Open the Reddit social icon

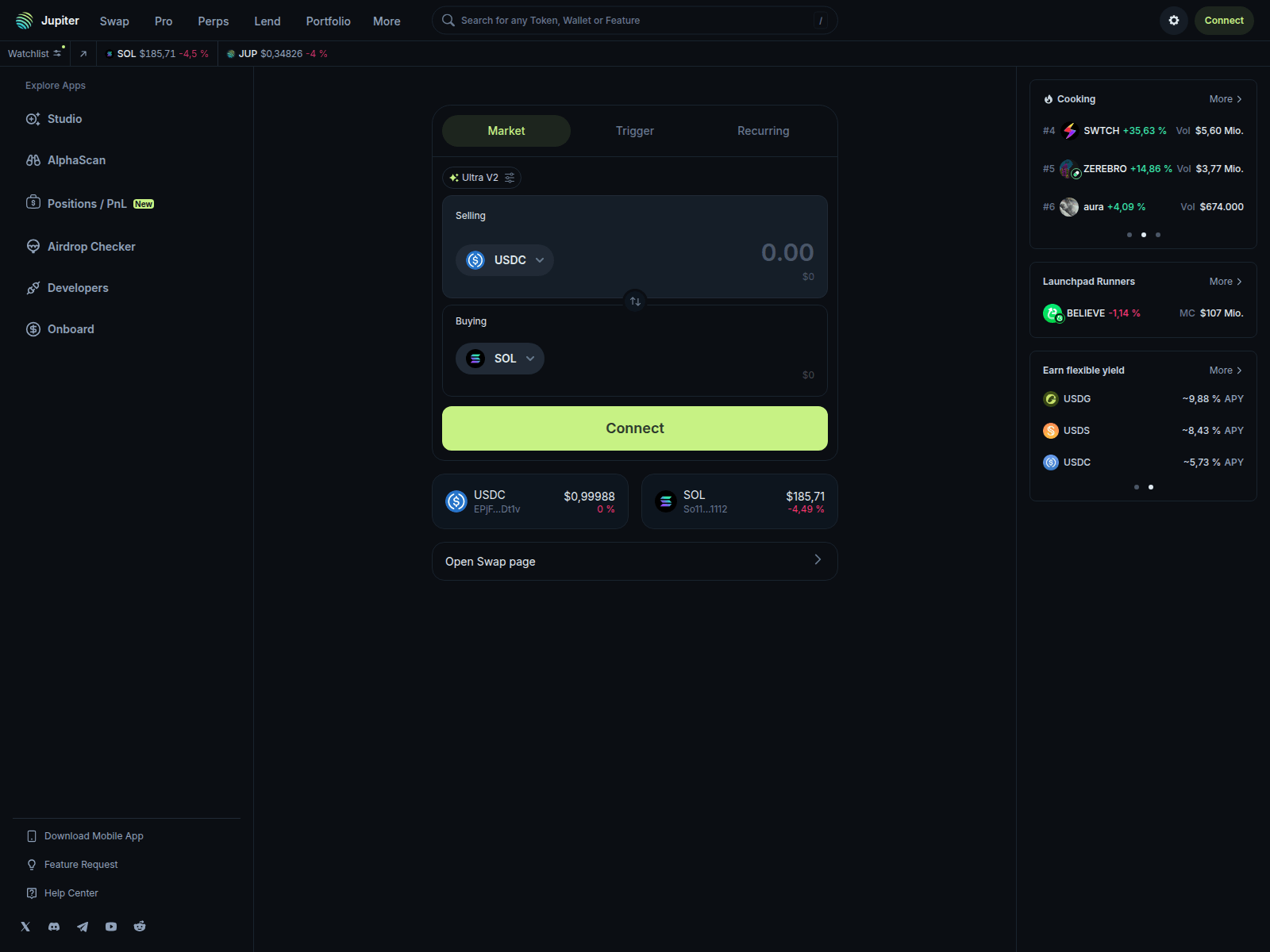point(140,927)
